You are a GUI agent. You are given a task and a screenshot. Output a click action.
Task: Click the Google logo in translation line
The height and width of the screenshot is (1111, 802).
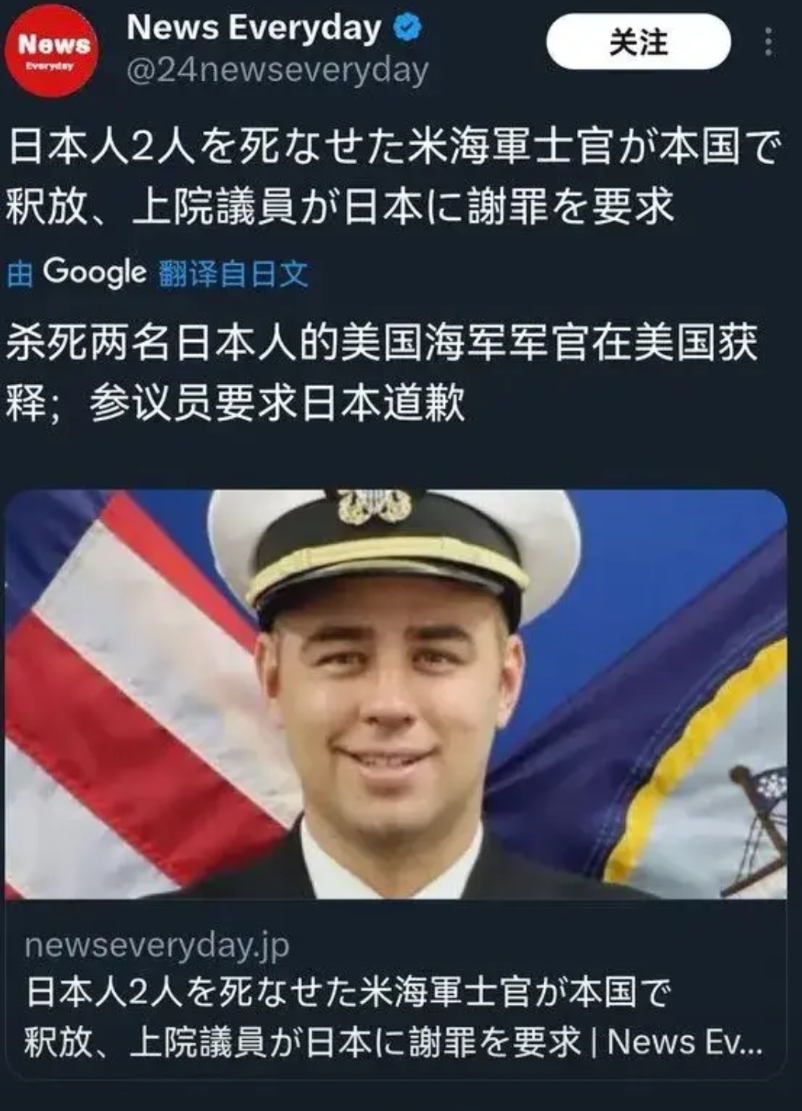94,272
